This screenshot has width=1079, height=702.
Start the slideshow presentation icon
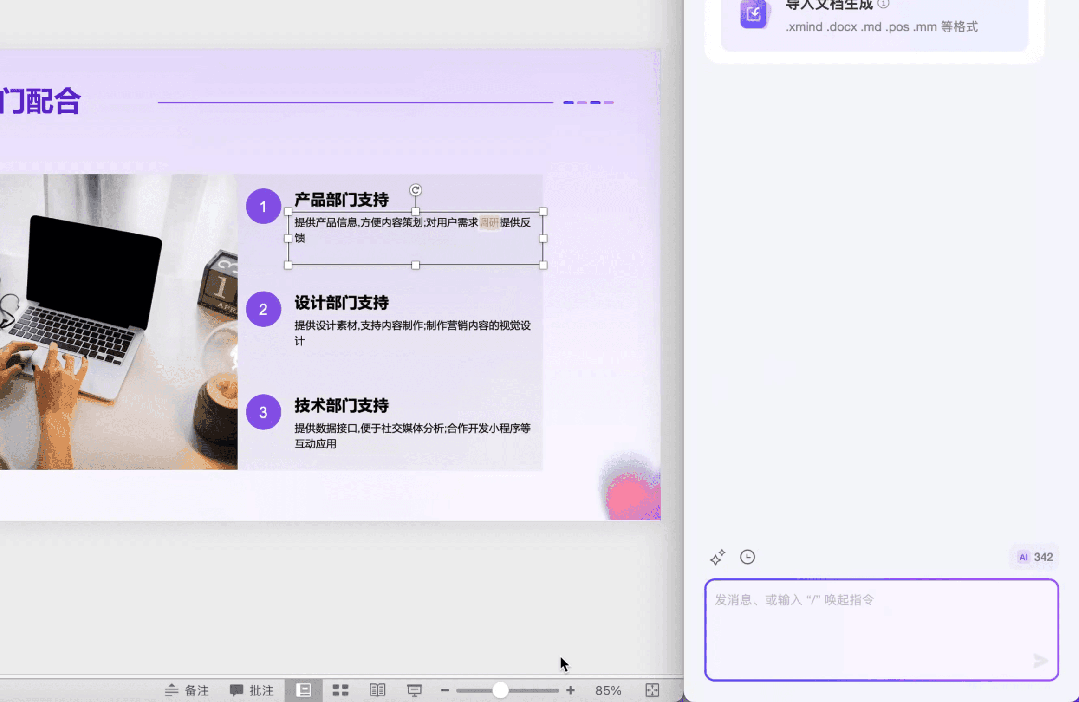click(413, 689)
